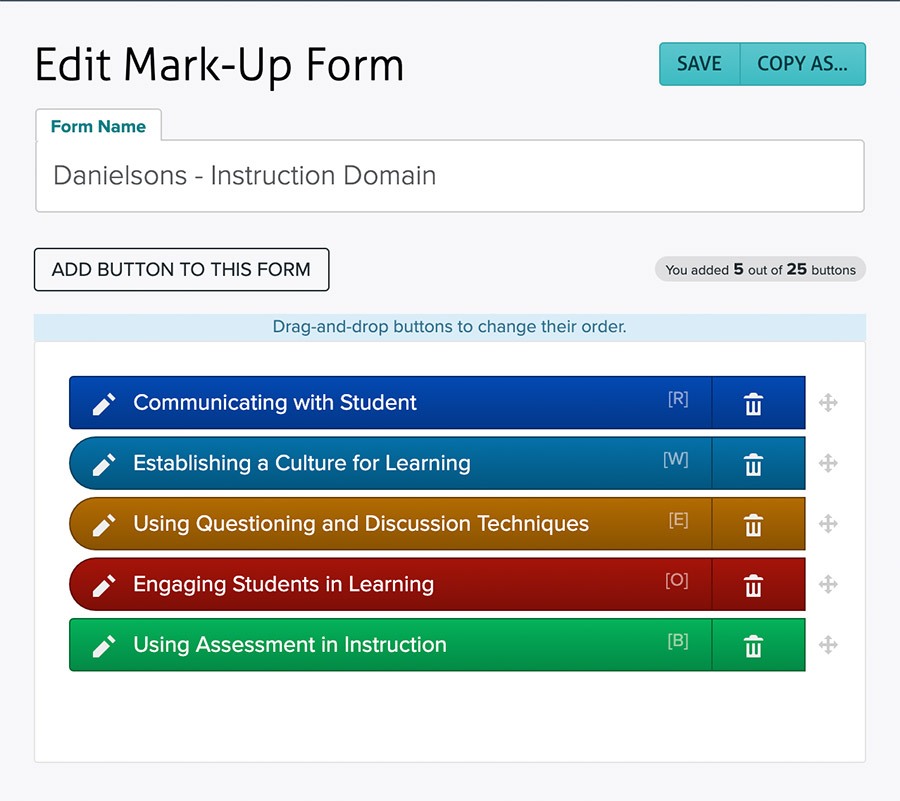Screen dimensions: 900x801
Task: Trash the Using Questioning and Discussion Techniques button
Action: tap(753, 525)
